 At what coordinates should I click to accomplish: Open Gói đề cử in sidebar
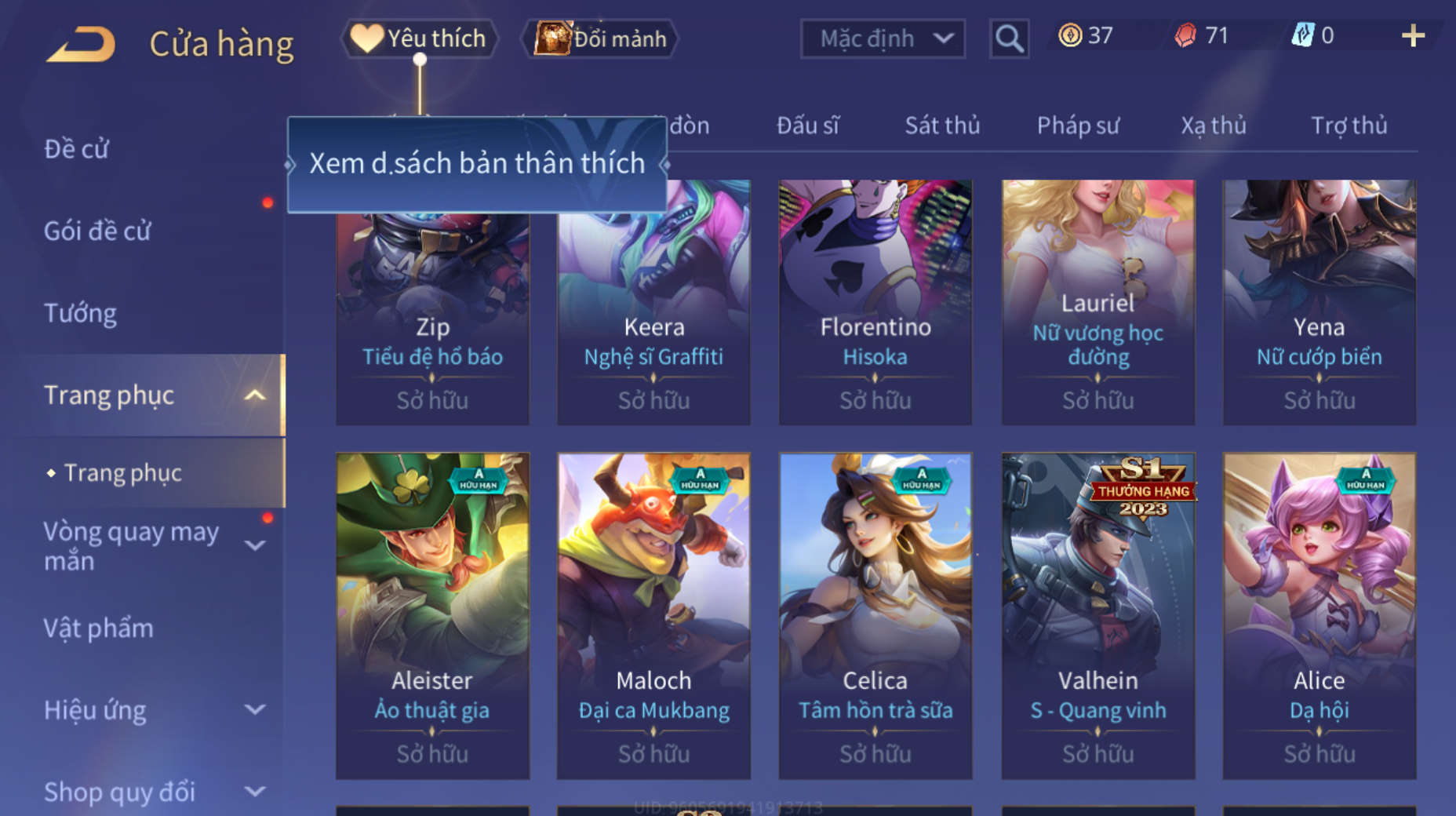[x=97, y=231]
